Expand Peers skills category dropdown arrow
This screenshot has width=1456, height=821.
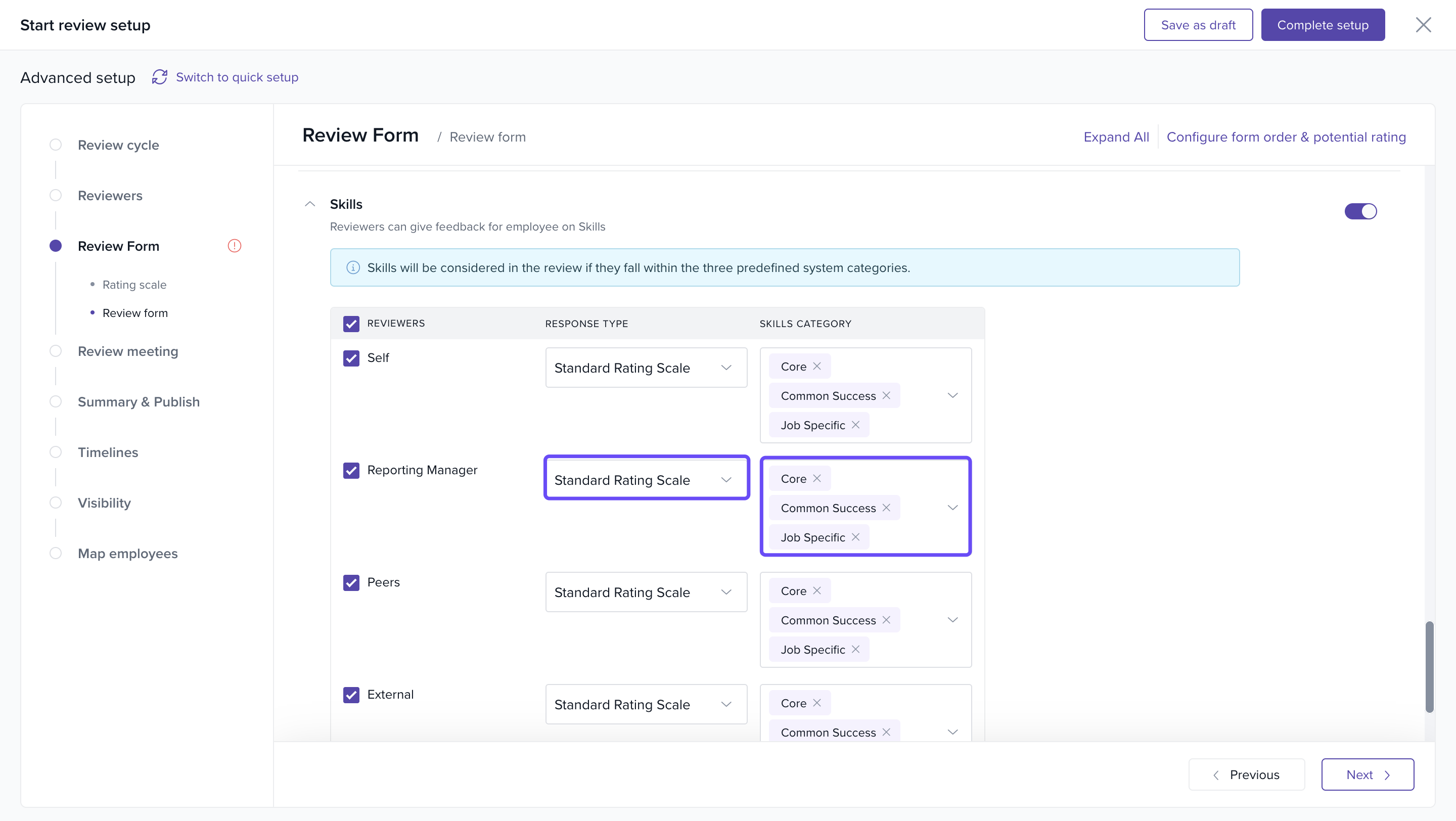click(x=952, y=620)
